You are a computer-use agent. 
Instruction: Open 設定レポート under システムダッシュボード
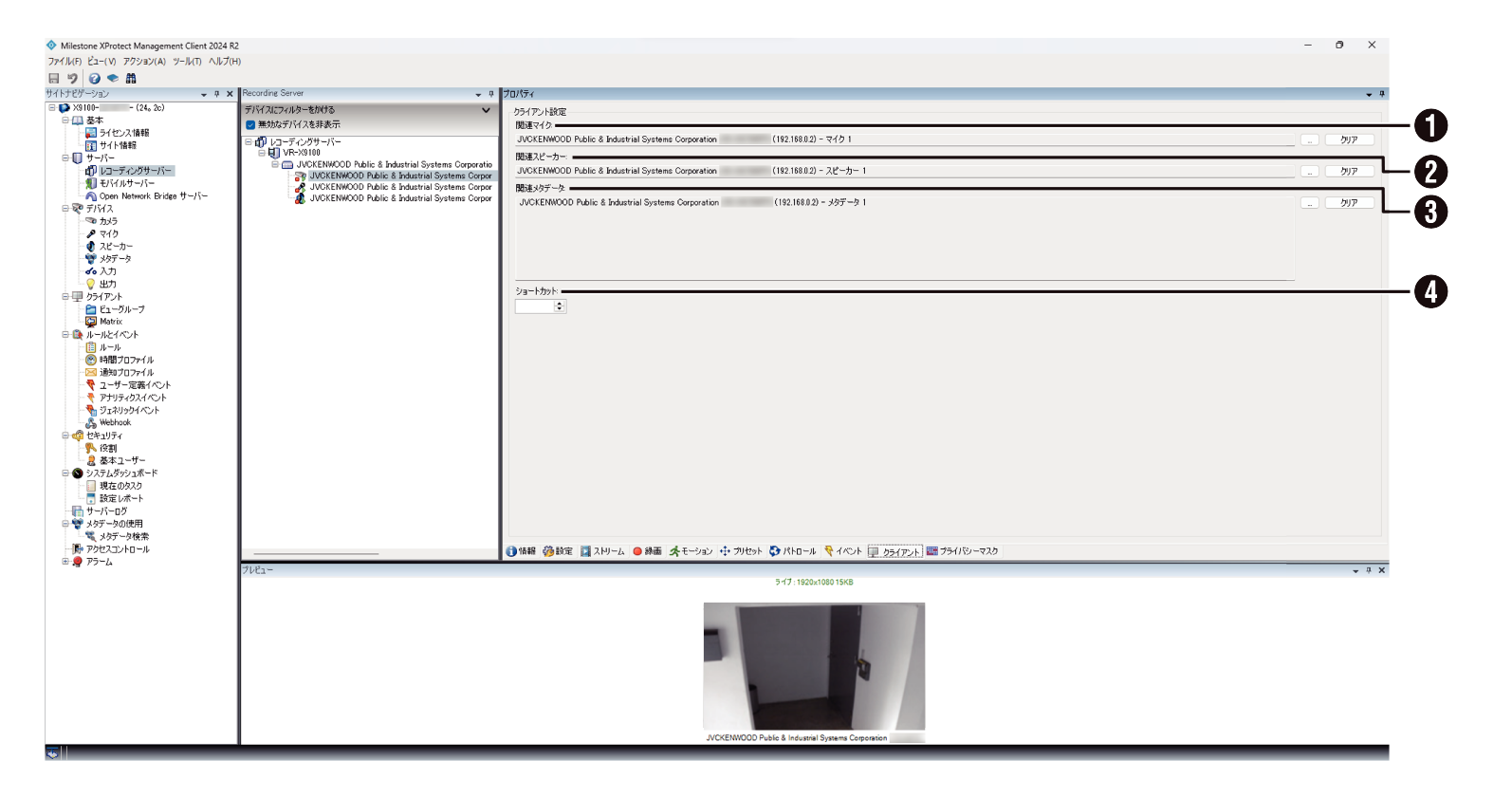point(121,498)
